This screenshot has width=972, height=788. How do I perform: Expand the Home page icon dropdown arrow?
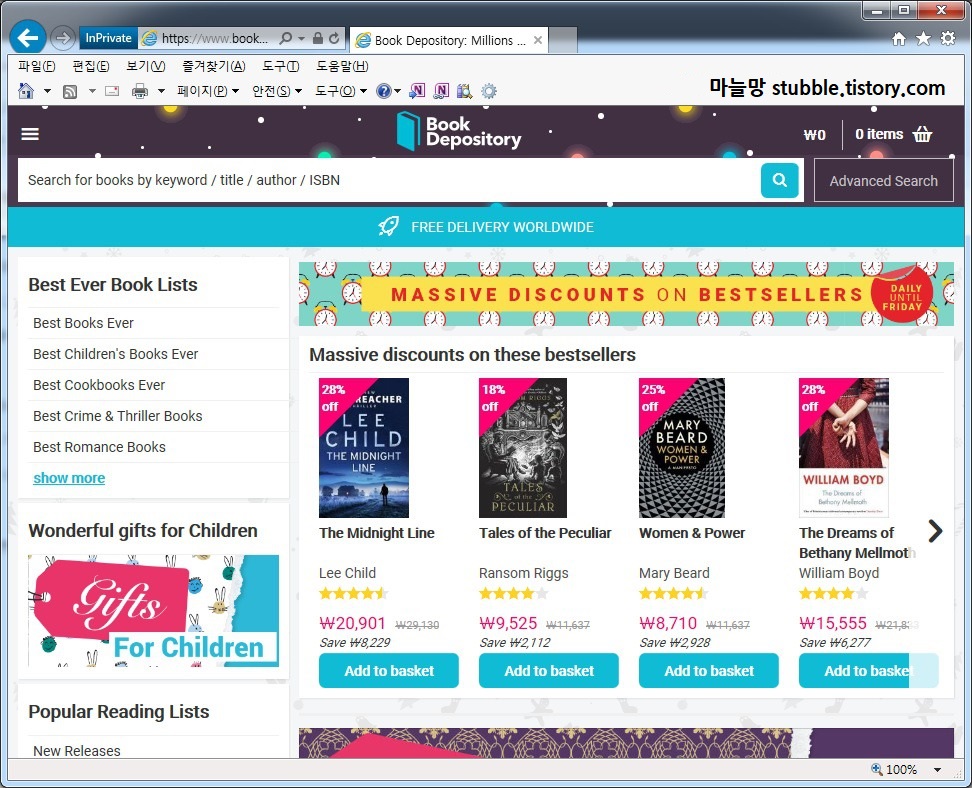click(x=47, y=91)
